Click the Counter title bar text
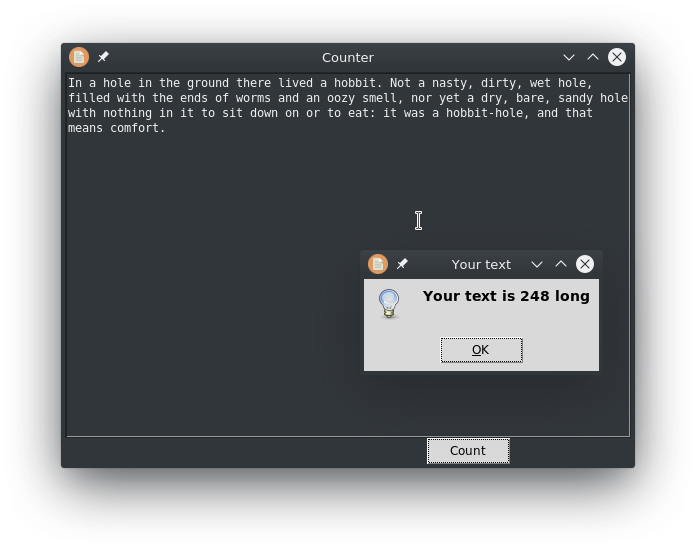 (348, 57)
